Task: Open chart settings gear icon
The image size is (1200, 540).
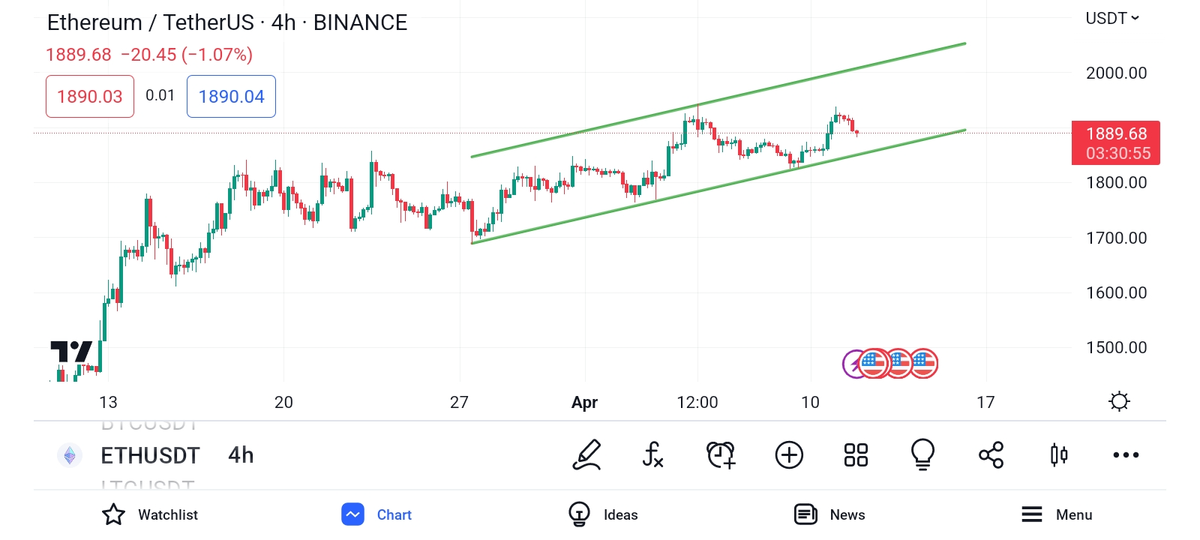Action: coord(1119,402)
